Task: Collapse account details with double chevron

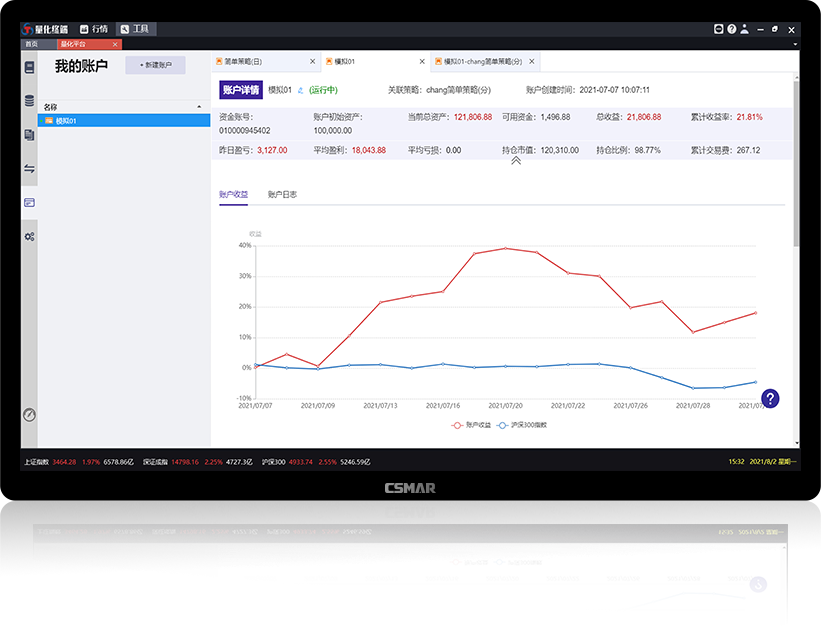Action: pos(516,160)
